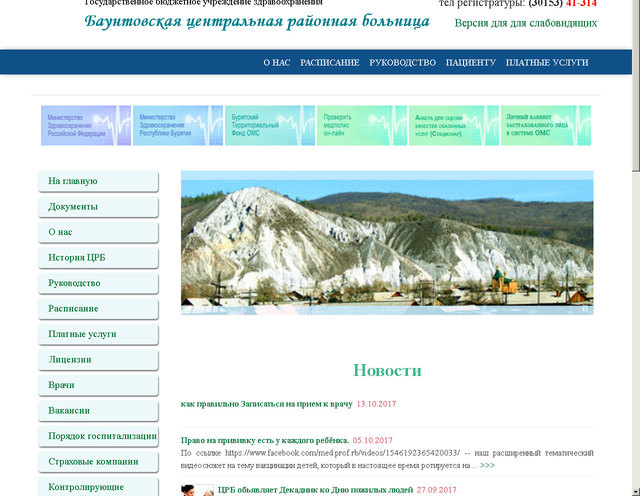Click the date 27.09.2017
Image resolution: width=640 pixels, height=496 pixels.
pos(437,490)
